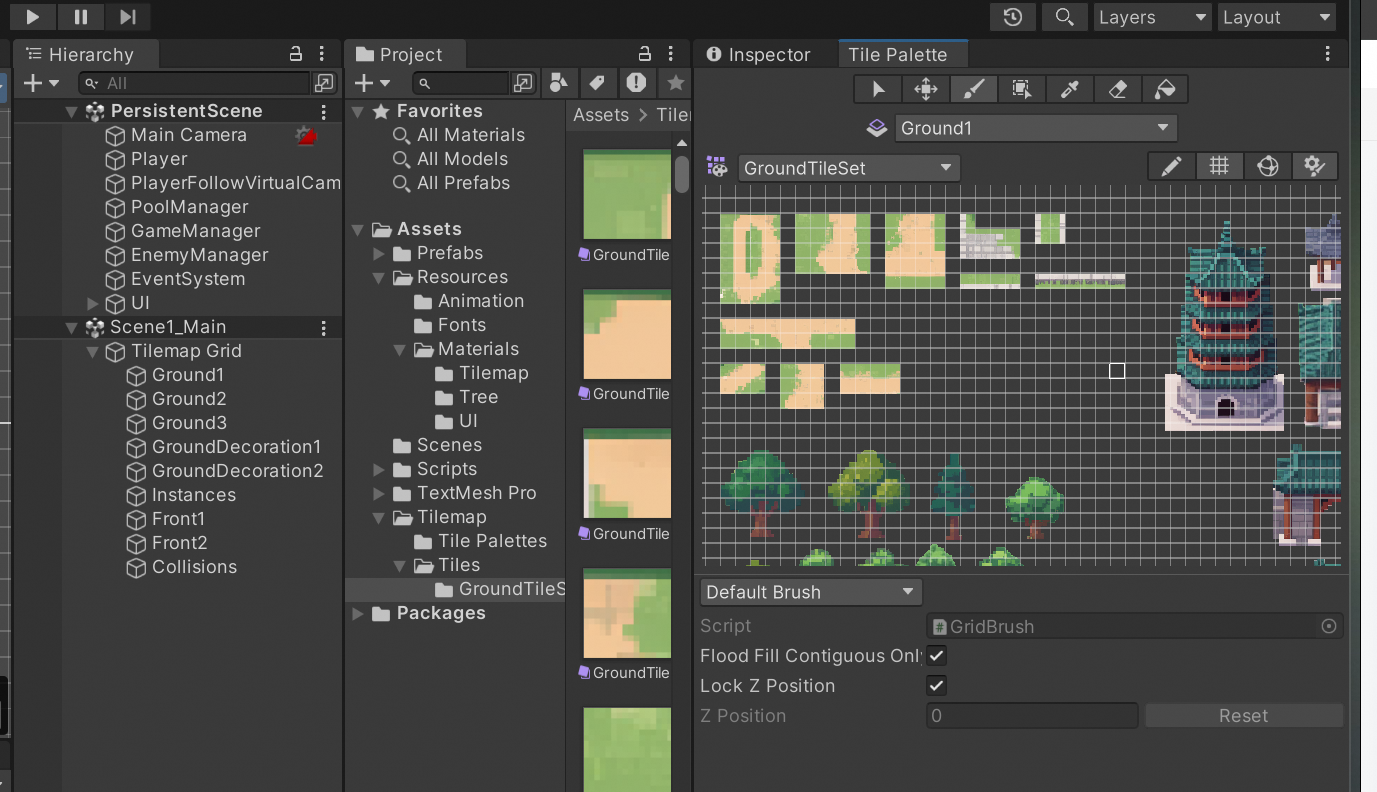Collapse the Tilemap Grid in Hierarchy

(91, 351)
